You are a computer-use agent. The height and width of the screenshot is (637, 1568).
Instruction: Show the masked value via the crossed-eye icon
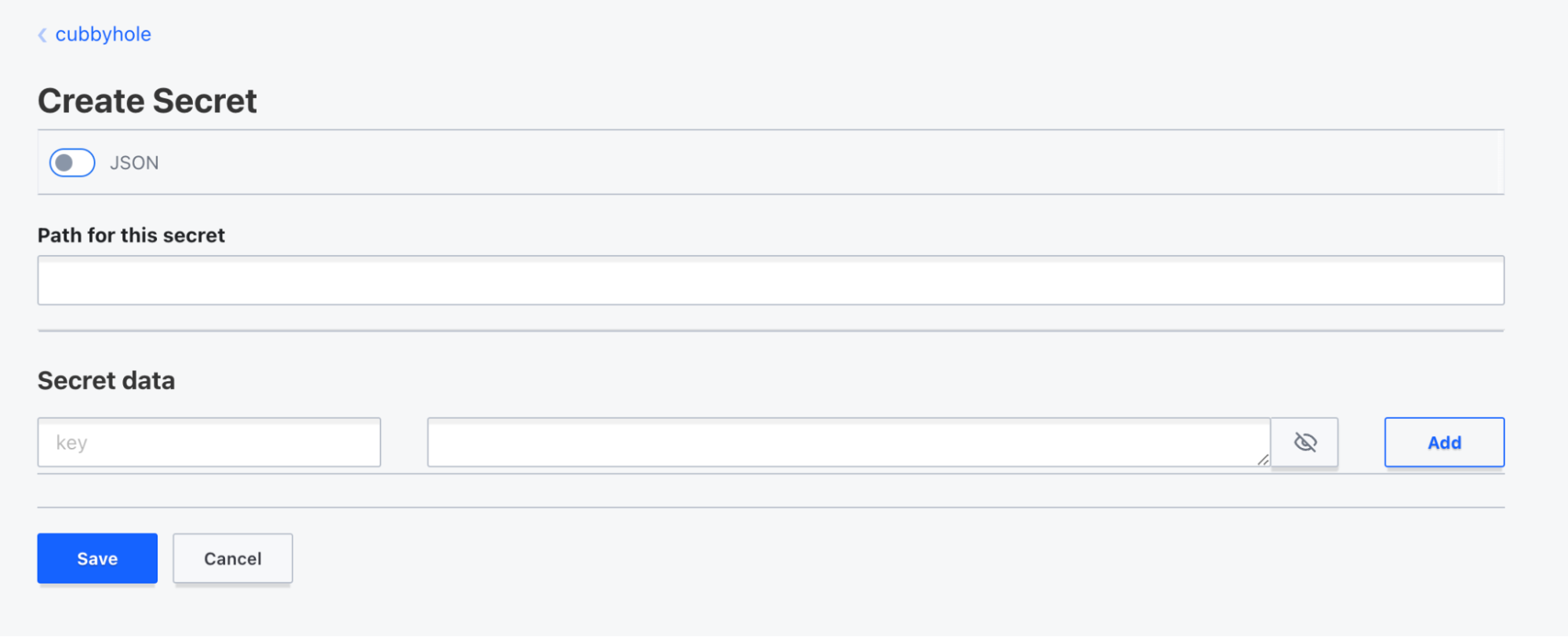click(1304, 442)
